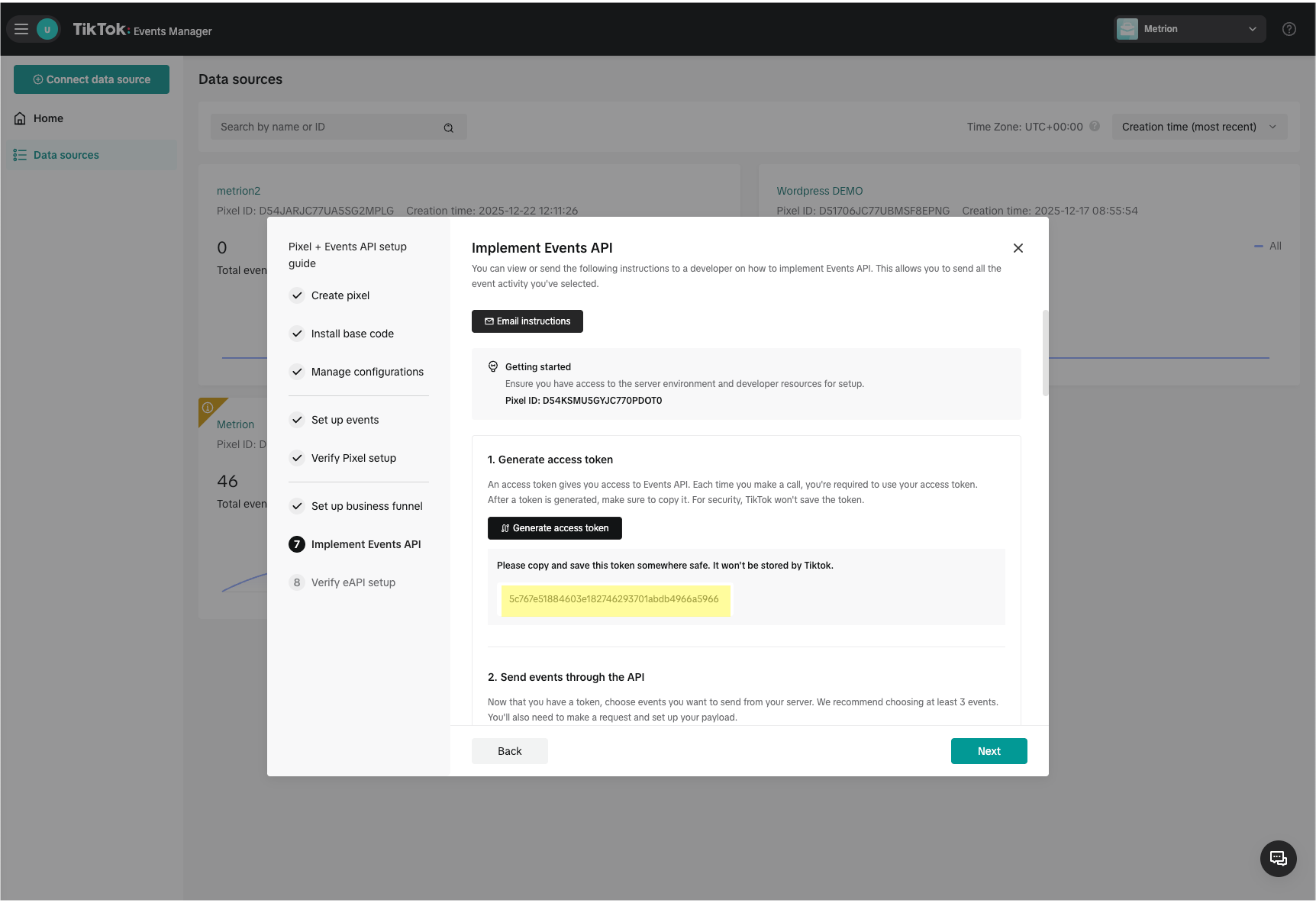1316x903 pixels.
Task: Go to the Set up events step
Action: point(345,420)
